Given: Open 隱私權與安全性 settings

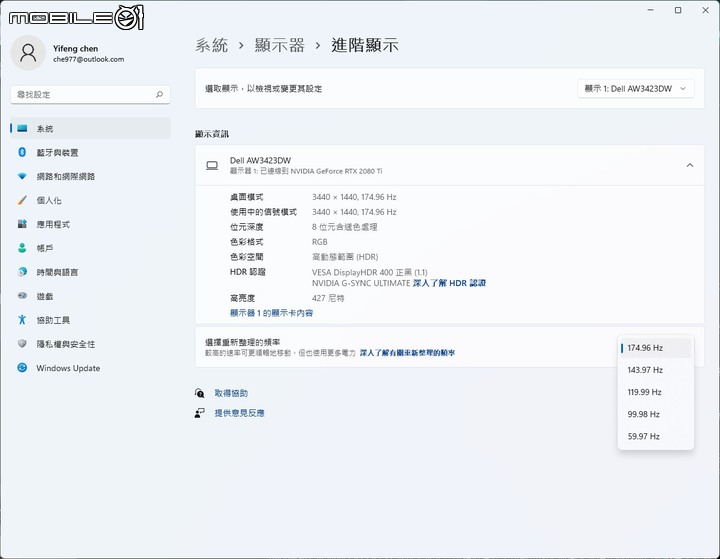Looking at the screenshot, I should (90, 344).
